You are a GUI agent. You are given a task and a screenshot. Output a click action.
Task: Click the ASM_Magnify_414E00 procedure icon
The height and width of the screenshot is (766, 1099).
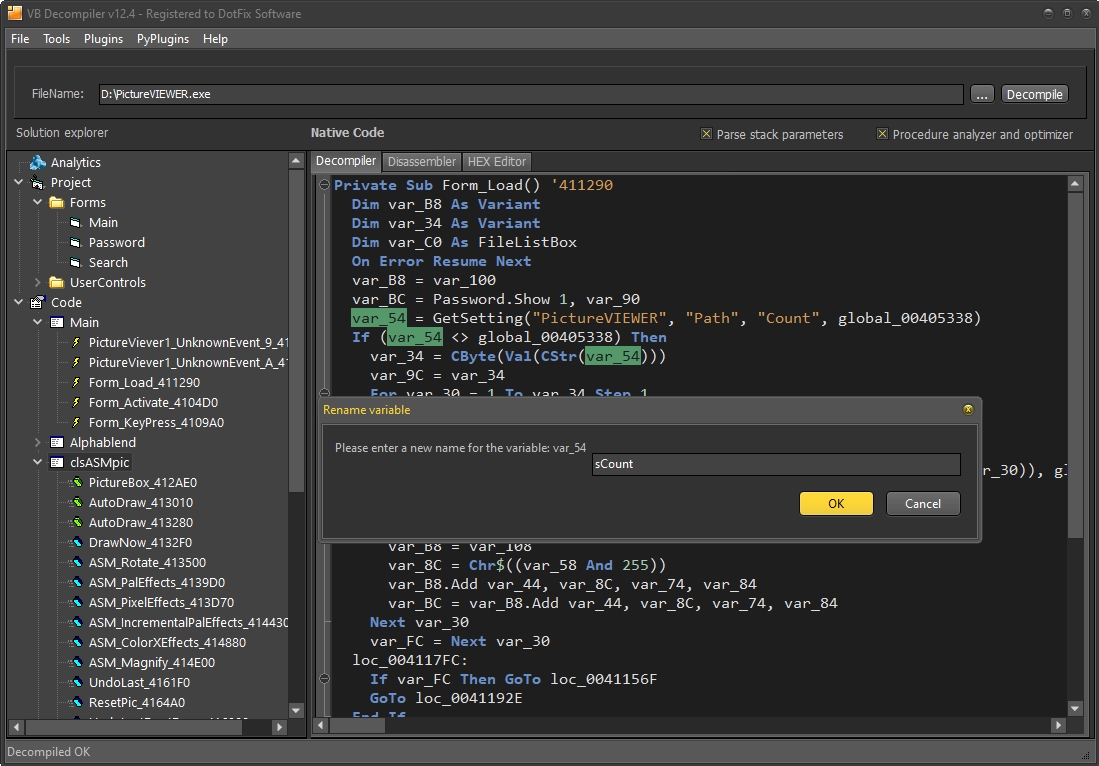(x=76, y=662)
